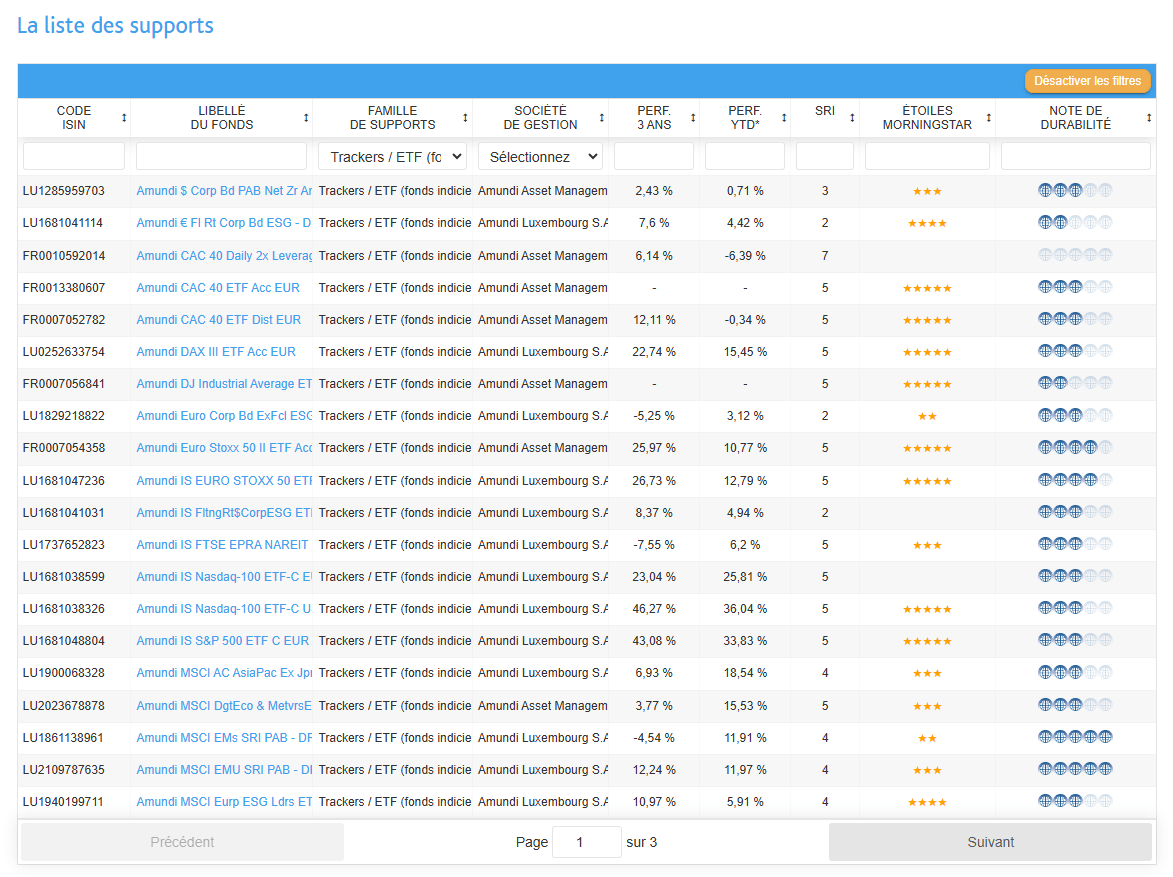Click Société de gestion sort icon
1173x877 pixels.
tap(601, 118)
